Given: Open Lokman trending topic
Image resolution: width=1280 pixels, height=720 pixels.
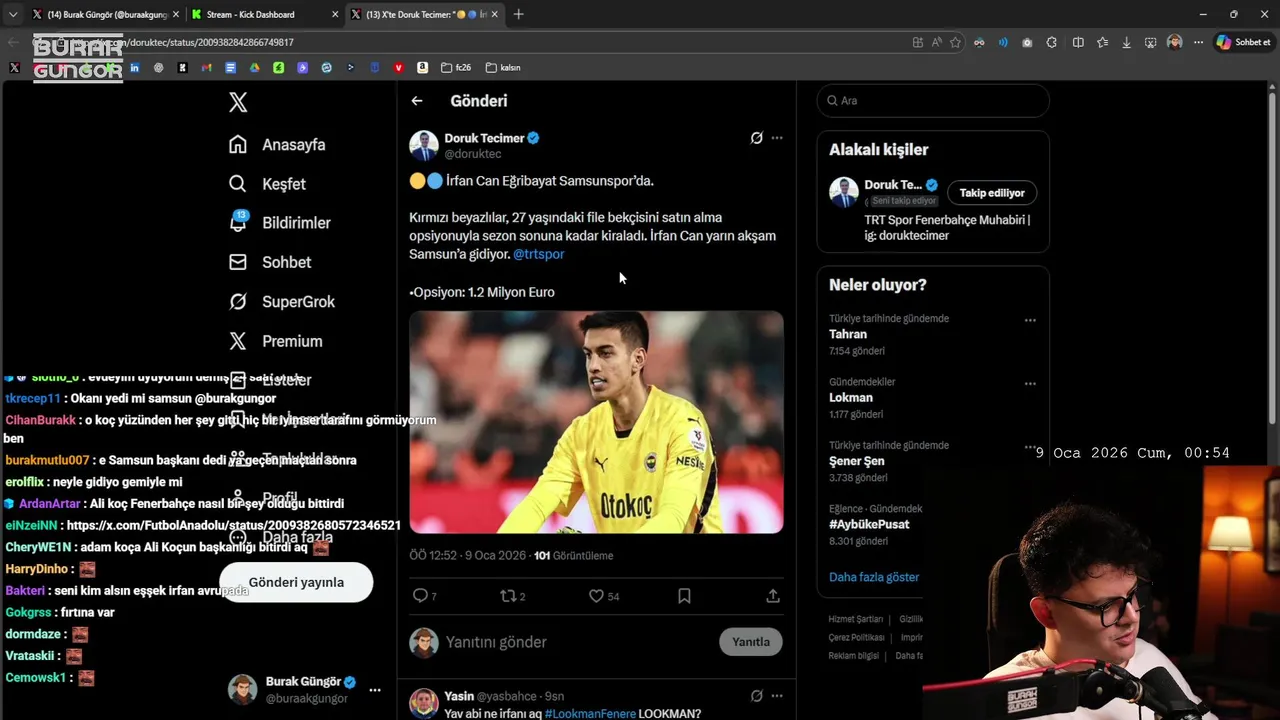Looking at the screenshot, I should (x=851, y=397).
